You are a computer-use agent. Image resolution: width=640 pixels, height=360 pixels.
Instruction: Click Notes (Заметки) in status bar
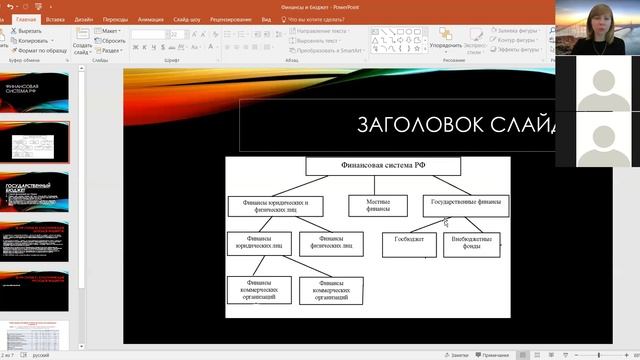click(456, 355)
